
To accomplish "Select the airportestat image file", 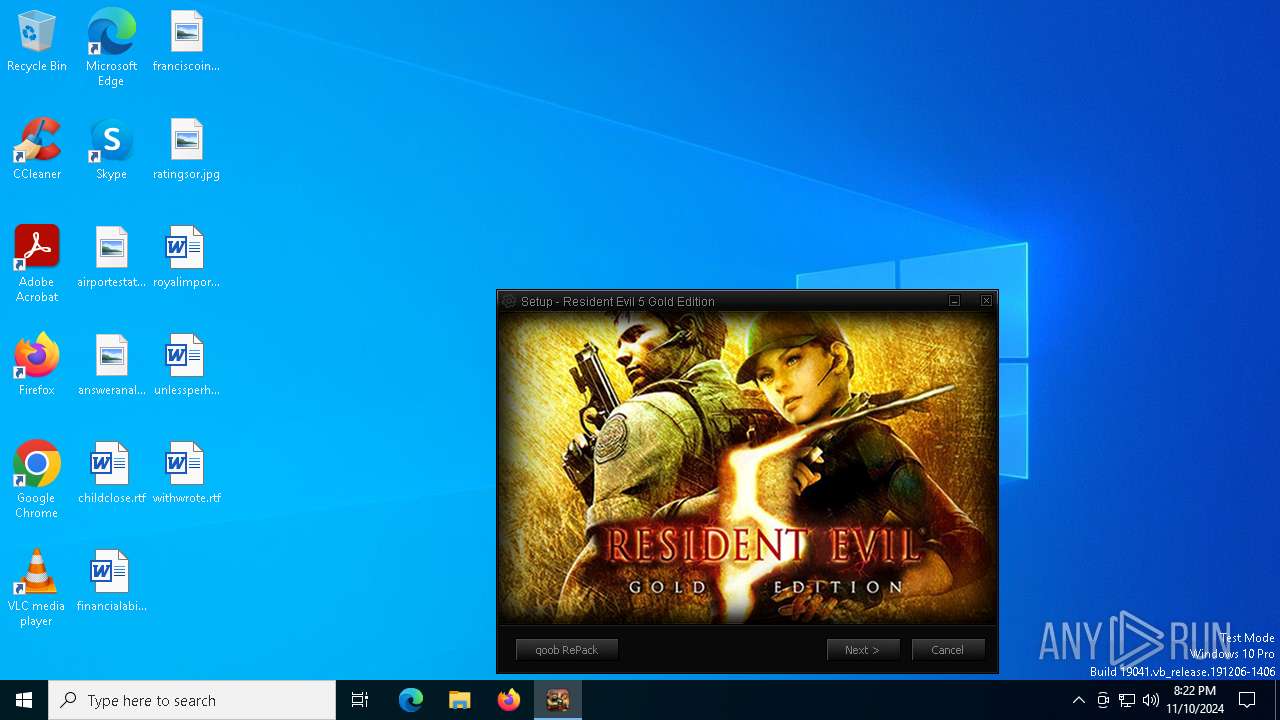I will coord(111,258).
